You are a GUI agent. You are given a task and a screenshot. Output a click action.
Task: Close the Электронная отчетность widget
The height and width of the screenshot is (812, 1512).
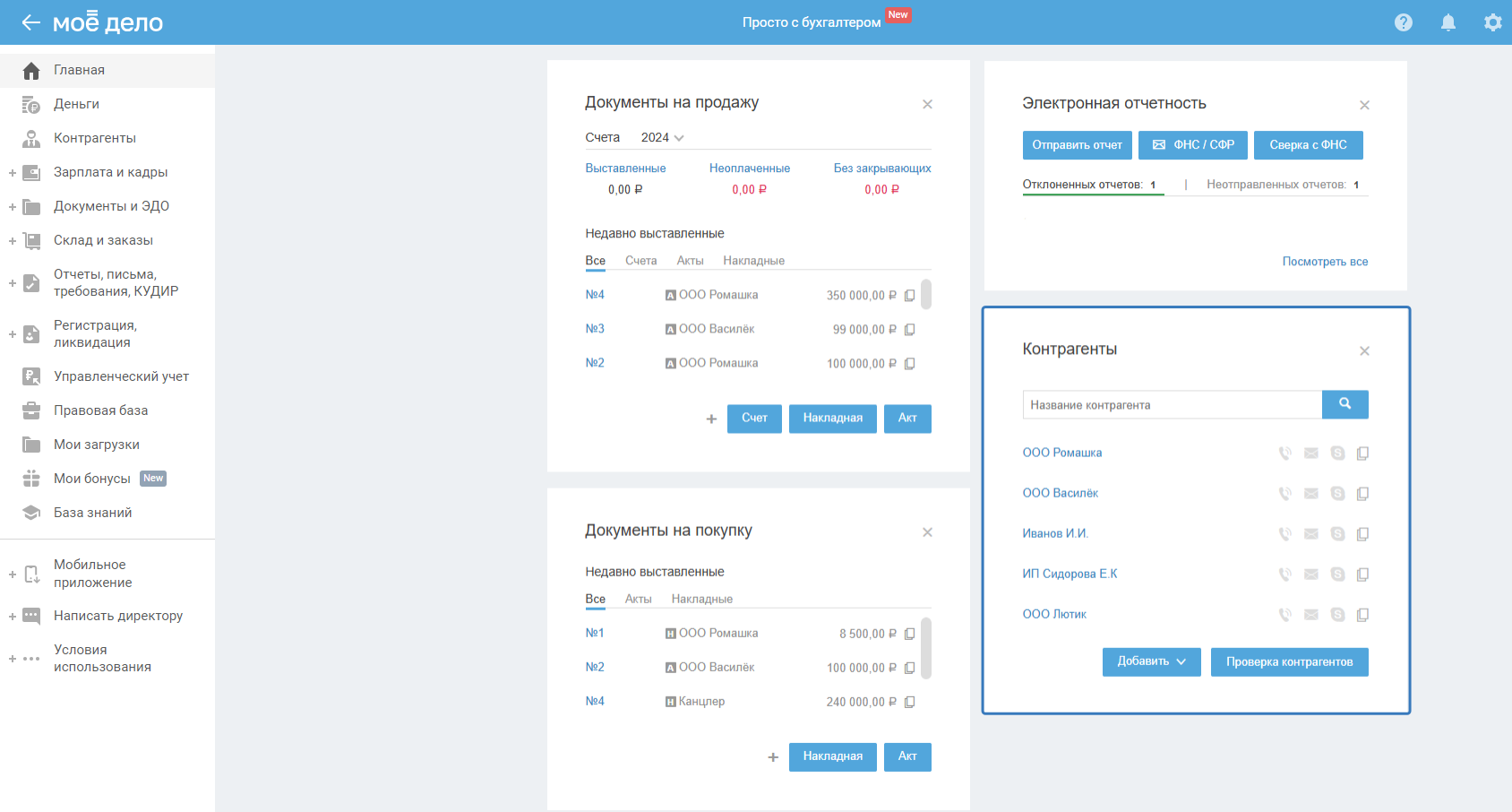click(1364, 105)
